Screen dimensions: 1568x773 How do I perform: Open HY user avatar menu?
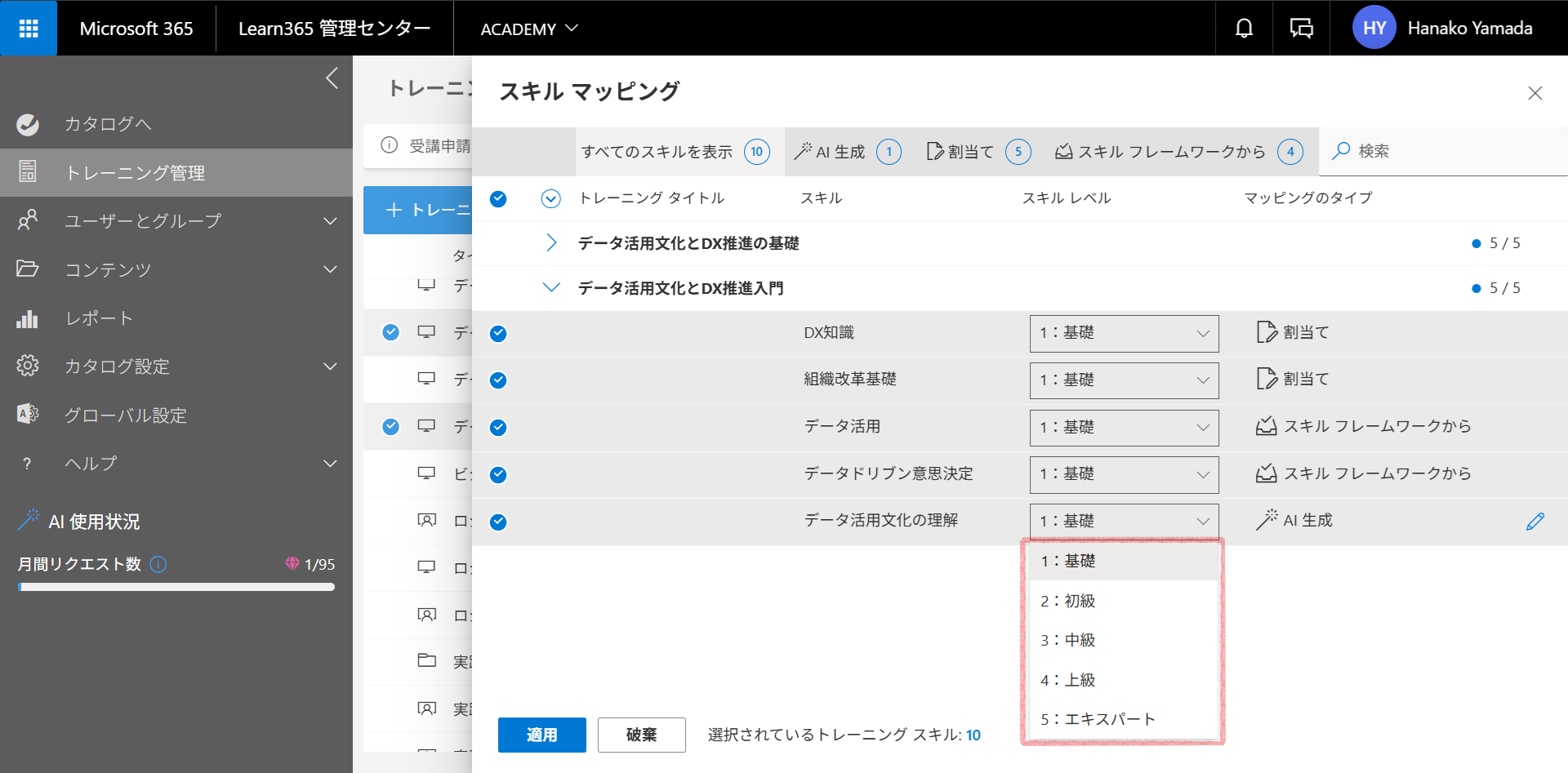click(1374, 29)
